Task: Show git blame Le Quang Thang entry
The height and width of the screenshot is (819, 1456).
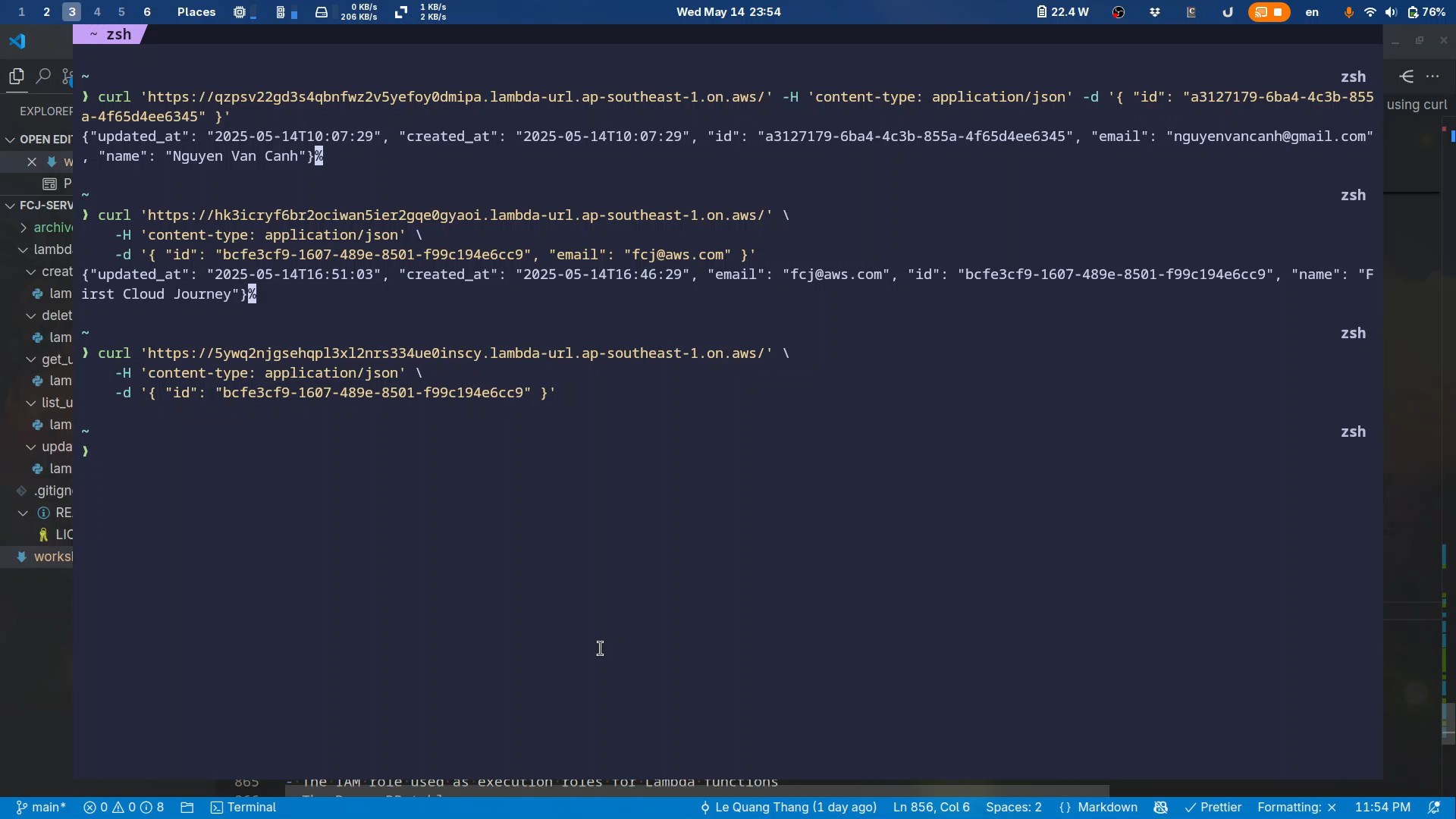Action: pos(788,808)
